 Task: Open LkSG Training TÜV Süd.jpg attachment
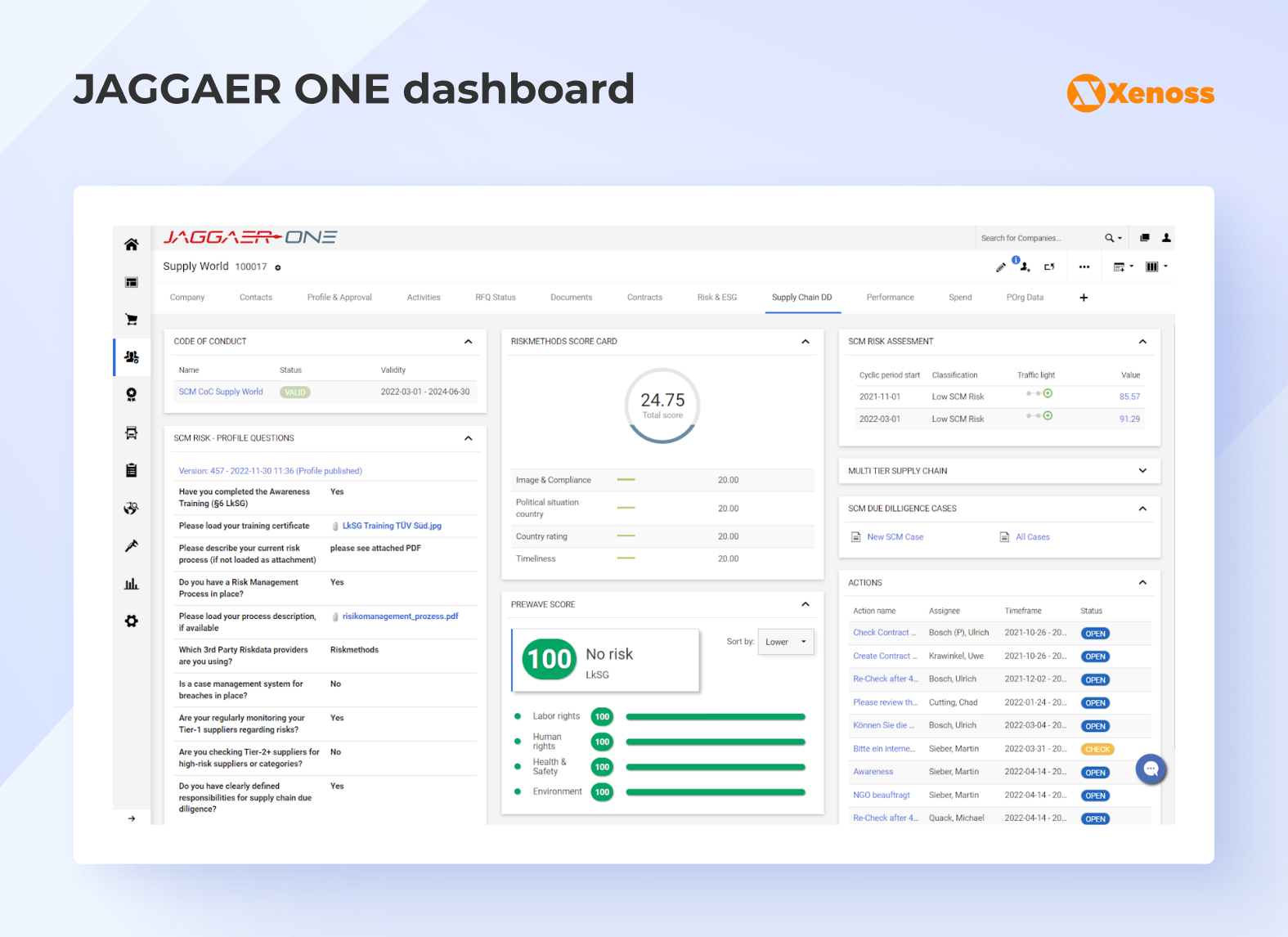(392, 526)
